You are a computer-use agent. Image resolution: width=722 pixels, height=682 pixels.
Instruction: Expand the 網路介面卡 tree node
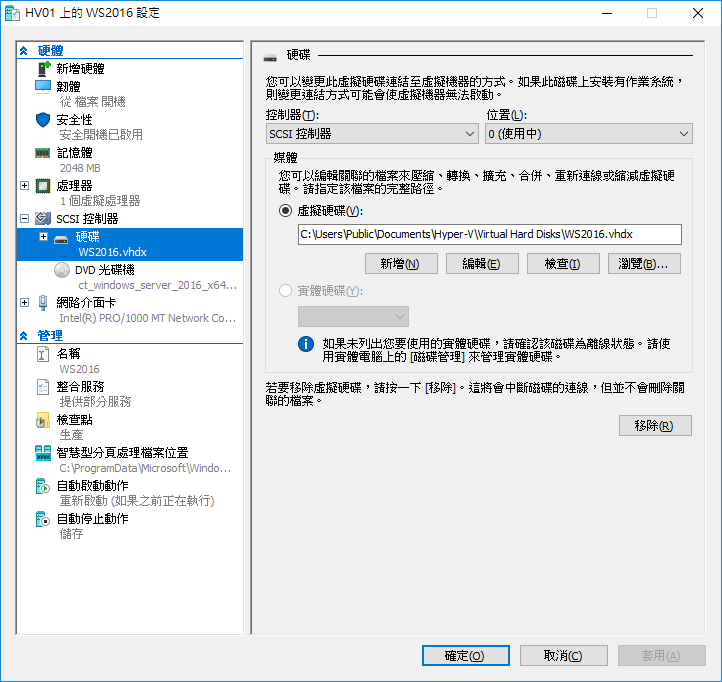pyautogui.click(x=24, y=303)
